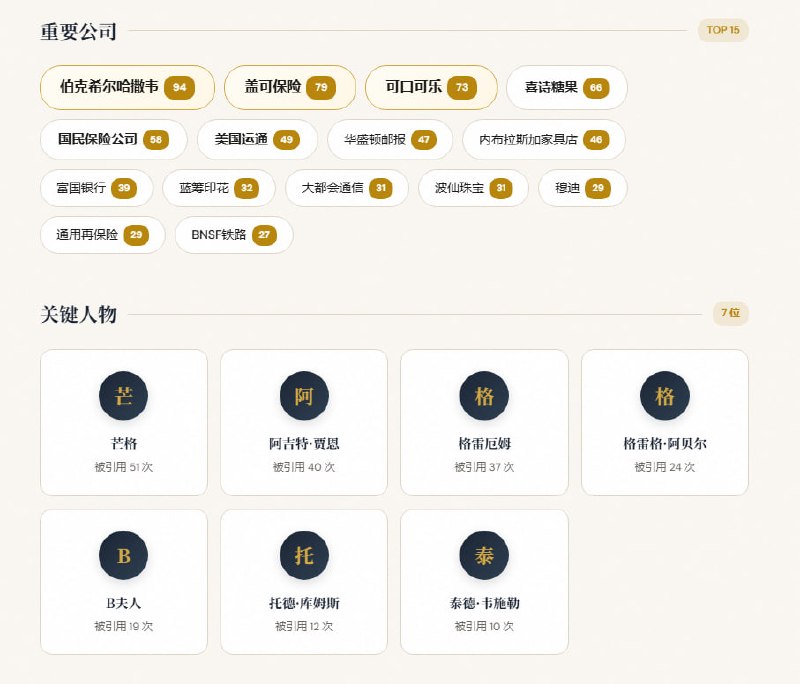
Task: Choose the 可口可乐 company tag
Action: pos(430,87)
